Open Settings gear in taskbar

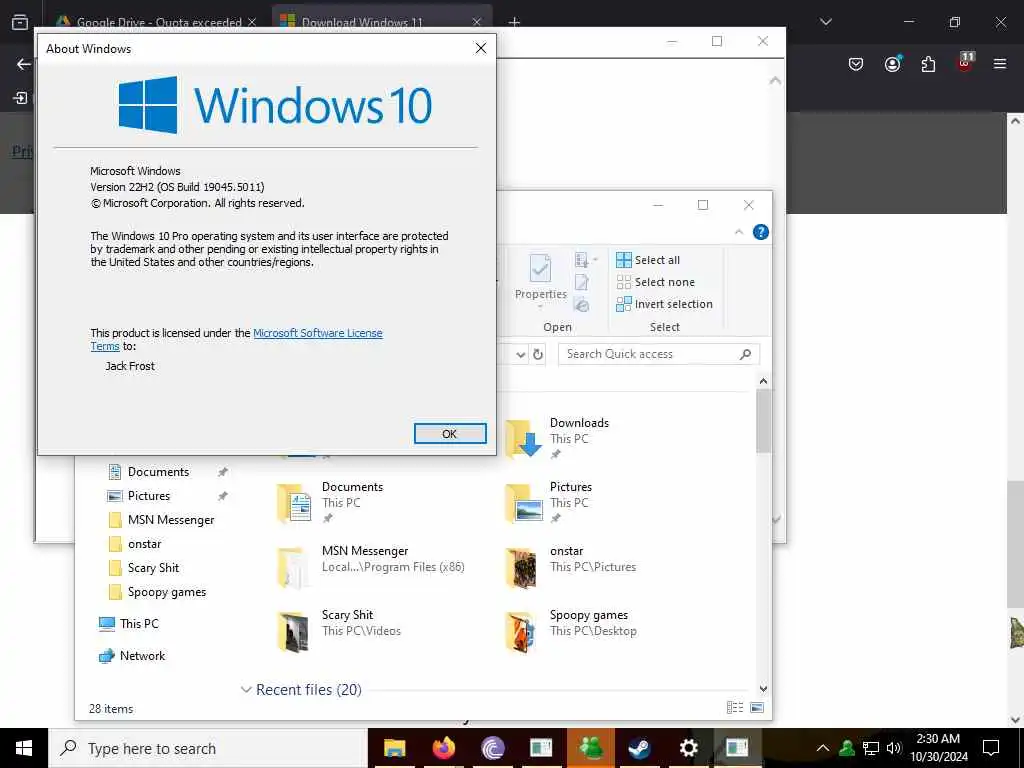coord(688,748)
